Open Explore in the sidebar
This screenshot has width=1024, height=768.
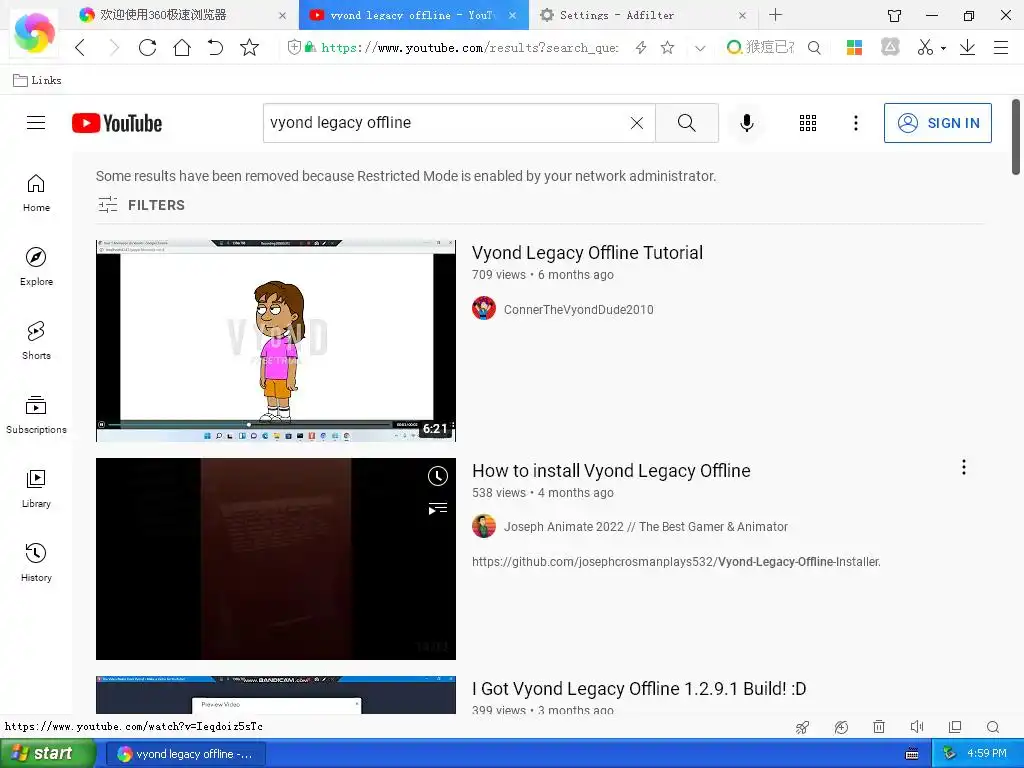(x=36, y=267)
